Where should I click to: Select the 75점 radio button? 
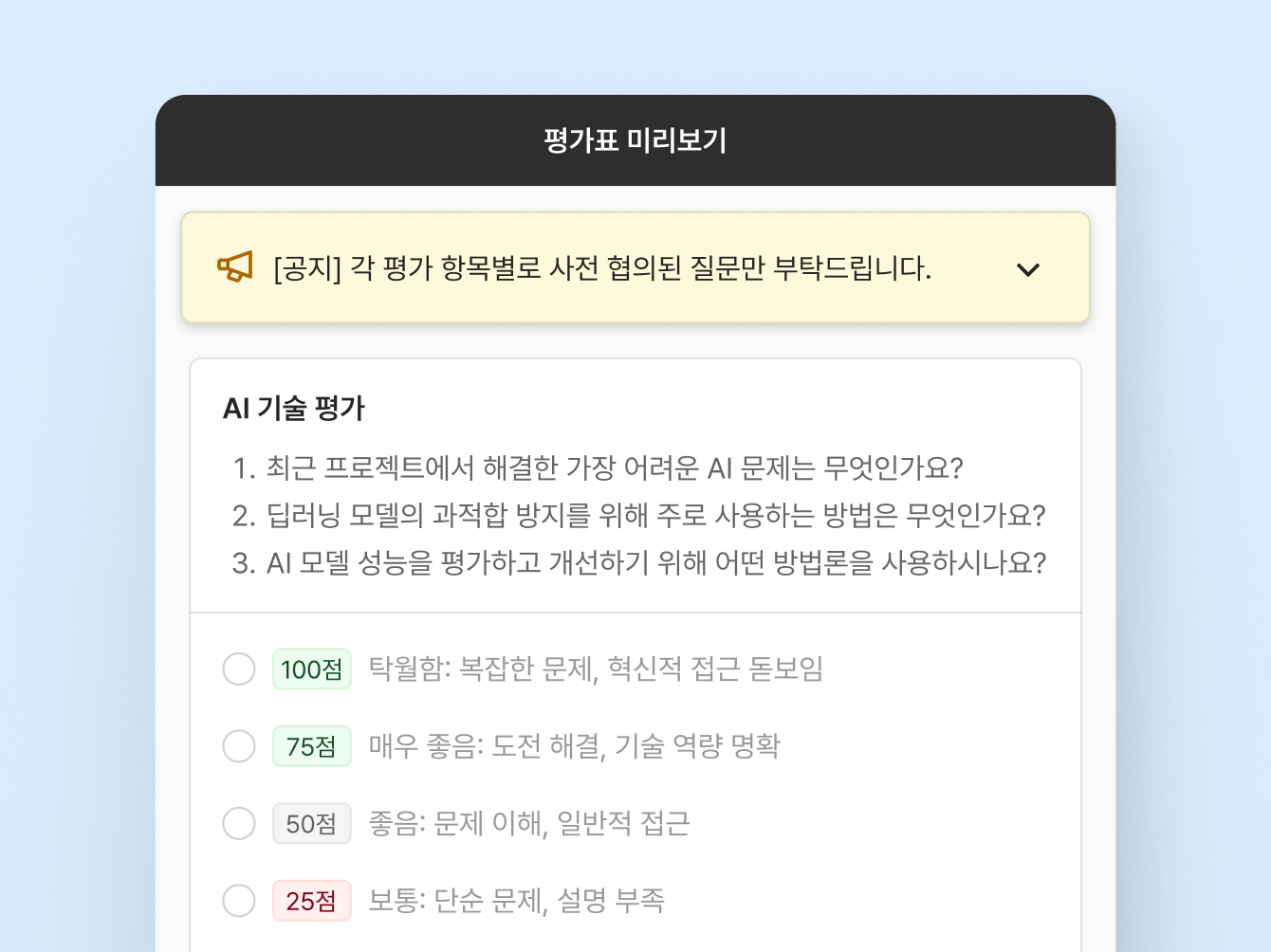(x=239, y=746)
